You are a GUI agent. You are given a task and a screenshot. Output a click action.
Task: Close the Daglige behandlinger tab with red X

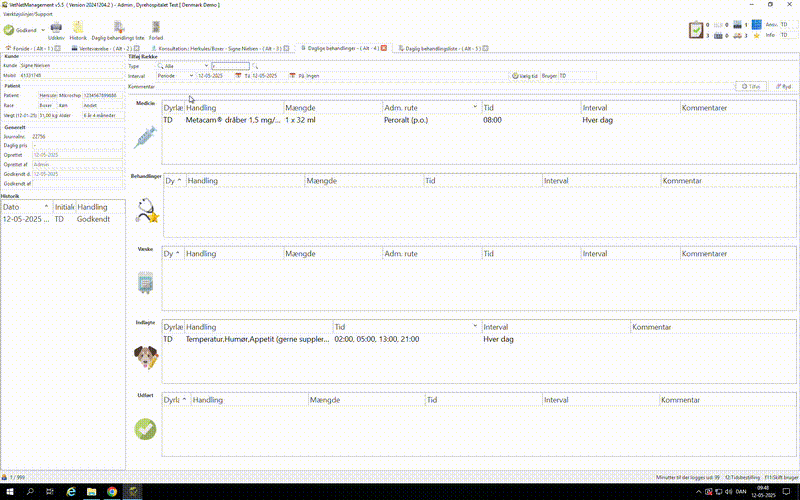pos(384,48)
